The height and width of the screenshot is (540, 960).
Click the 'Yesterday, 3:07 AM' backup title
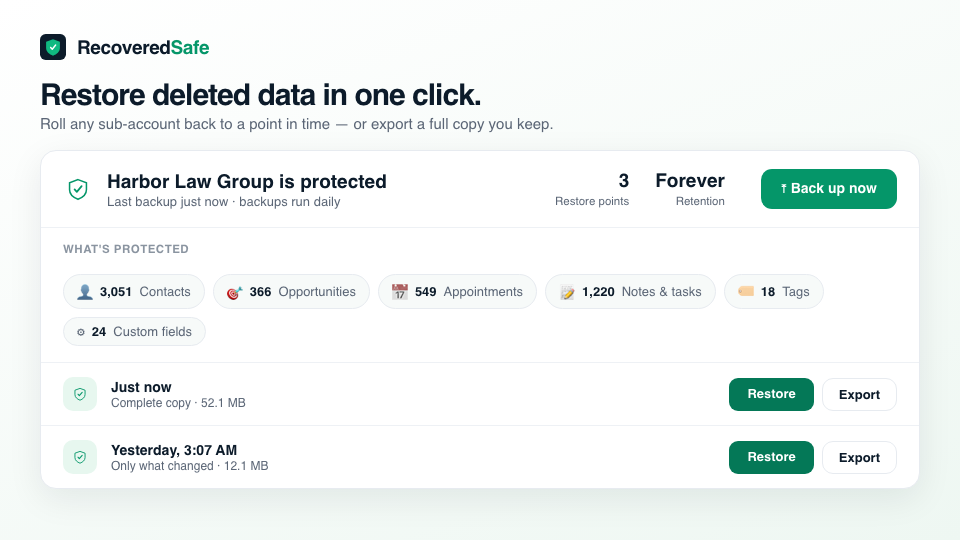point(174,450)
